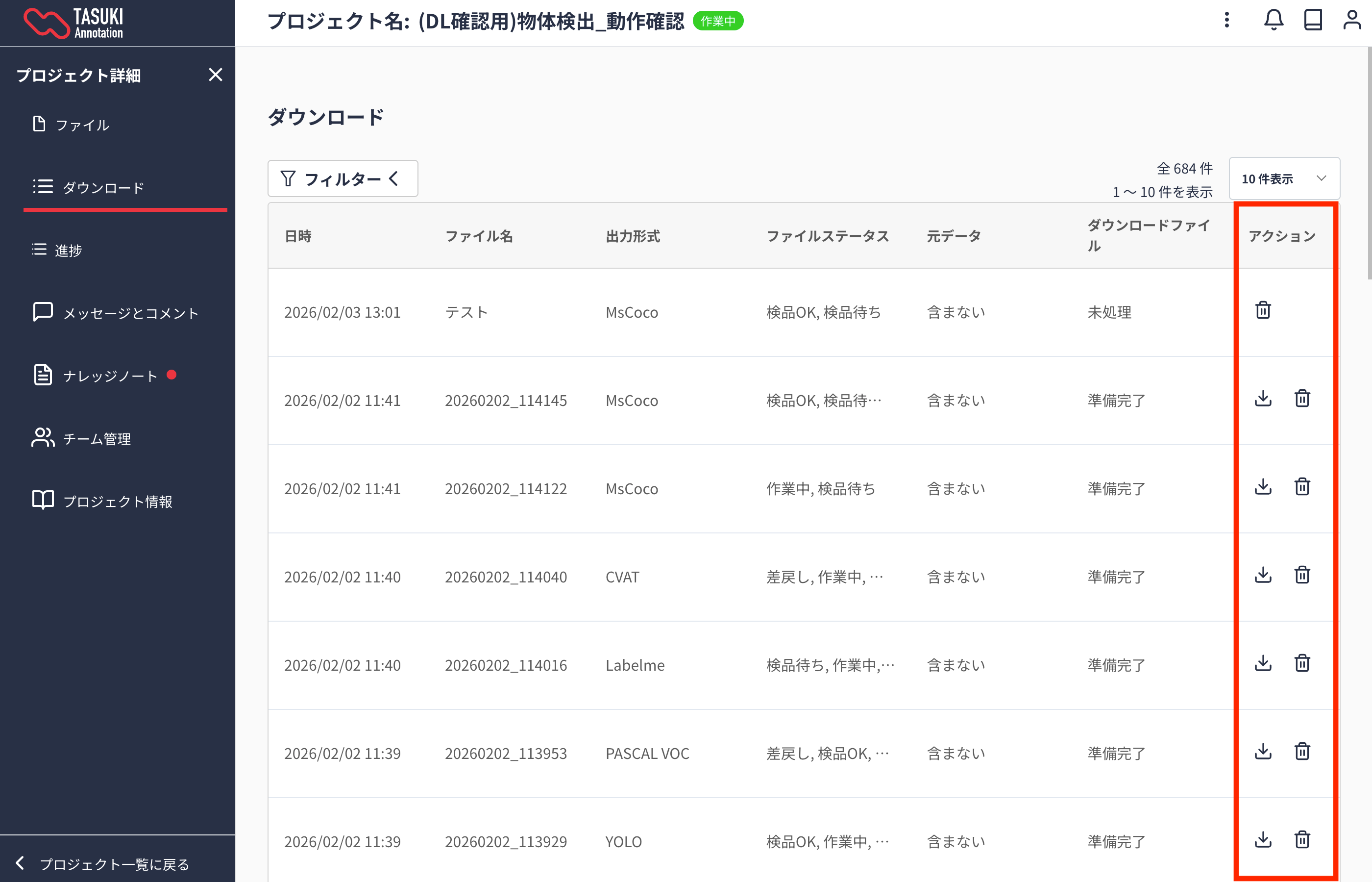Open the user account icon

click(x=1352, y=20)
